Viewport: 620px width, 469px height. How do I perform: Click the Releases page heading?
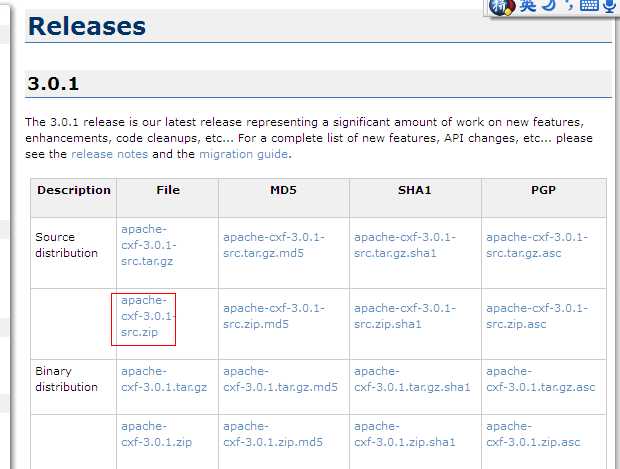pos(87,26)
